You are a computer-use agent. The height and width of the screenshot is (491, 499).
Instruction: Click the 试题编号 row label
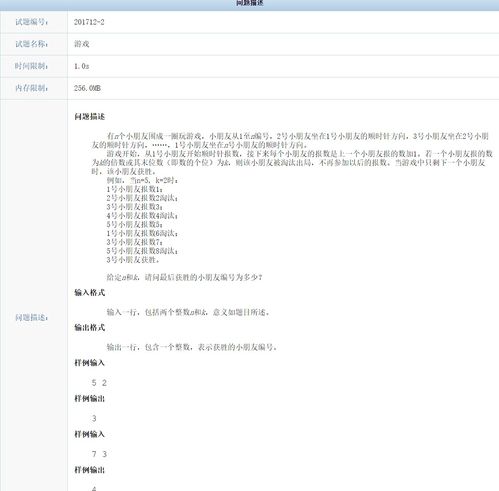[x=31, y=22]
